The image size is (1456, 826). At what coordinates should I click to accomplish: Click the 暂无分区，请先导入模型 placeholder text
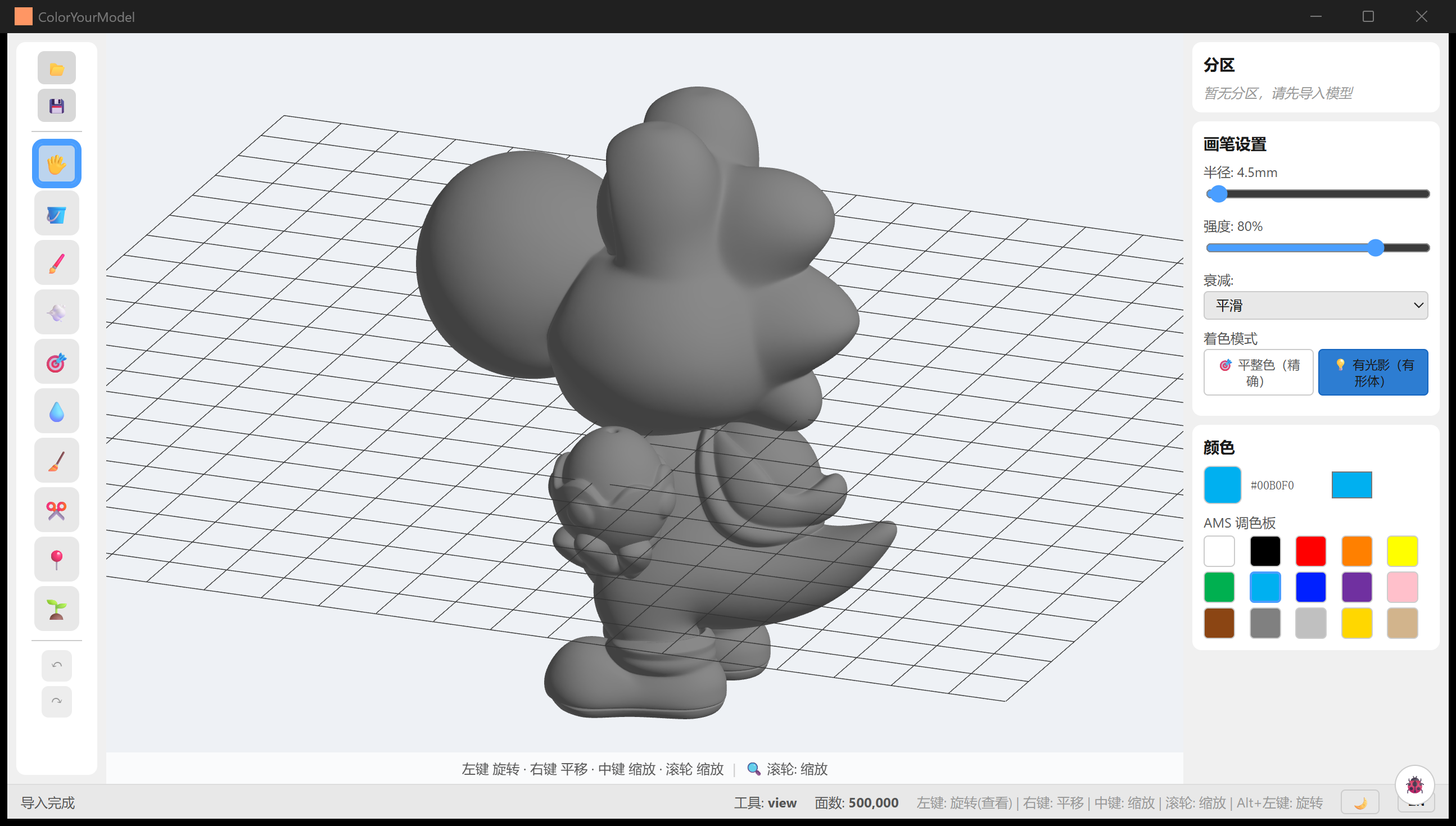click(1278, 93)
